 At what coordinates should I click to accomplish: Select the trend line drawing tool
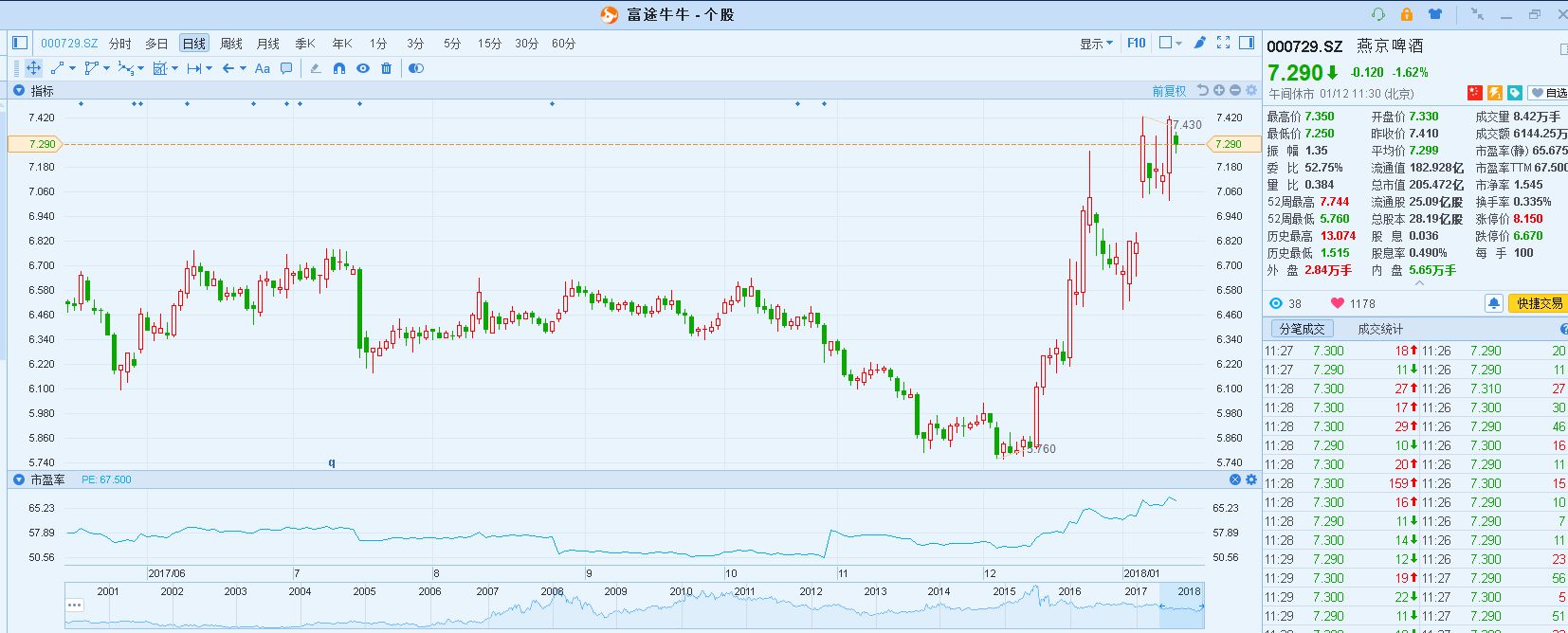click(x=57, y=68)
